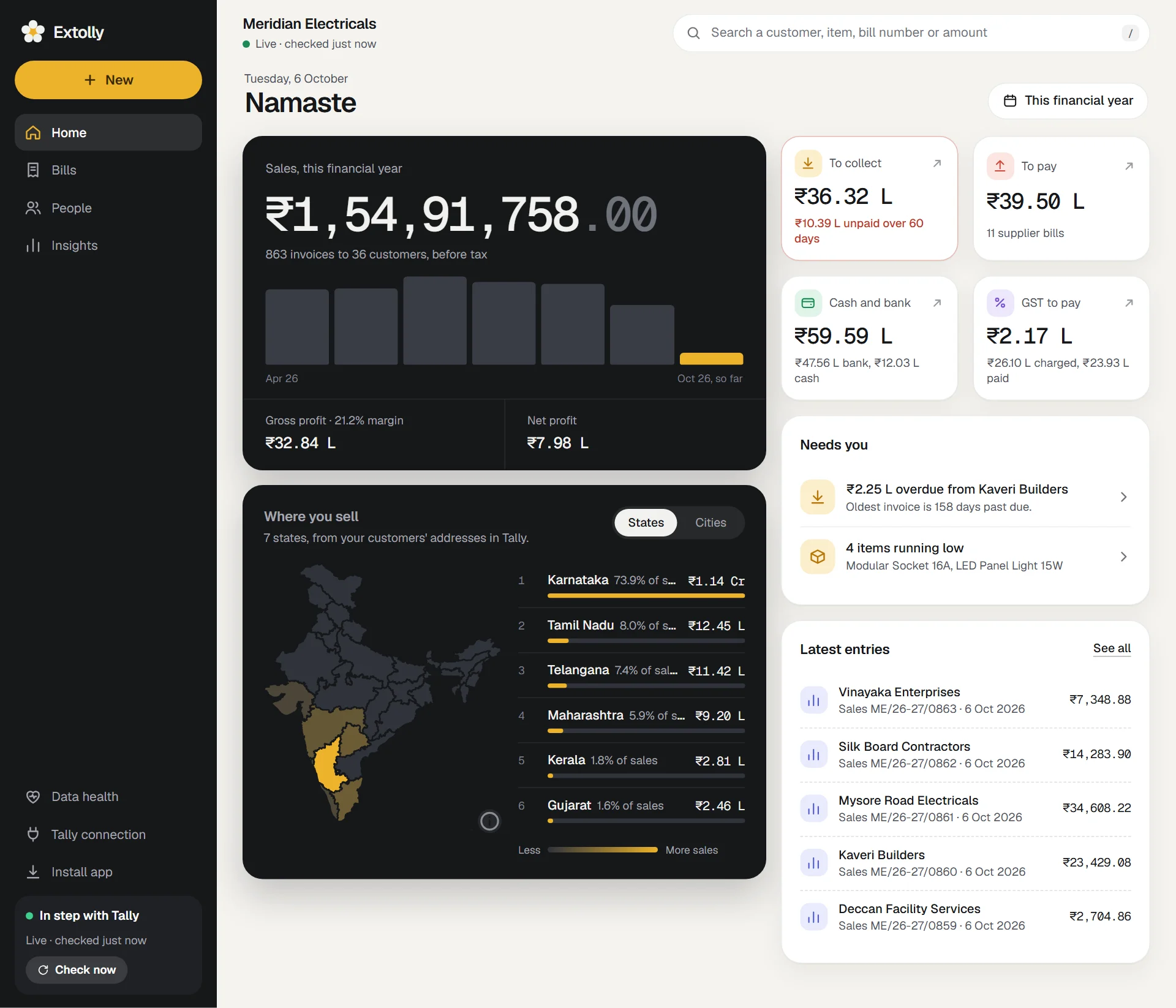Viewport: 1176px width, 1008px height.
Task: Click the To pay upload icon
Action: pos(1000,166)
